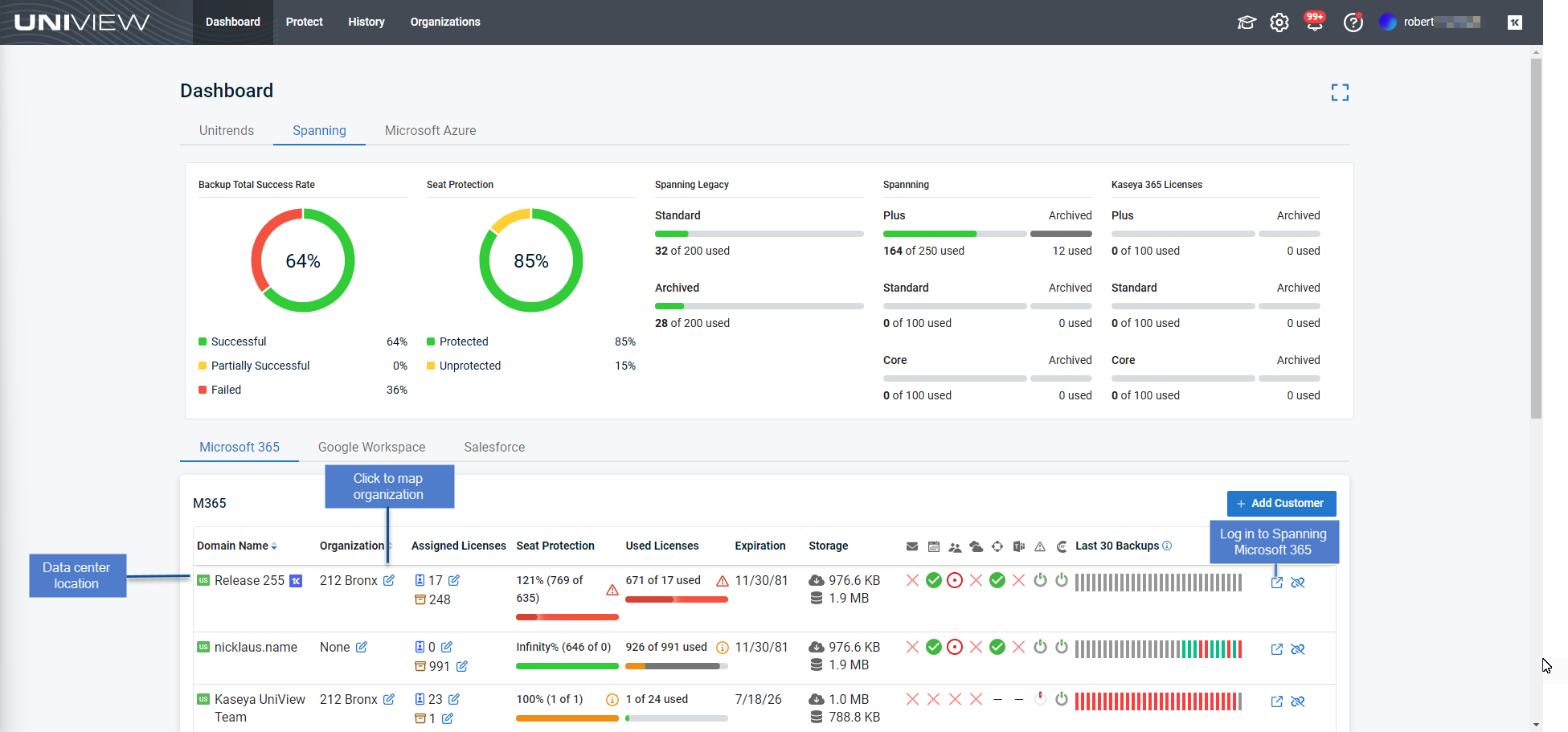
Task: Open the History menu
Action: click(366, 22)
